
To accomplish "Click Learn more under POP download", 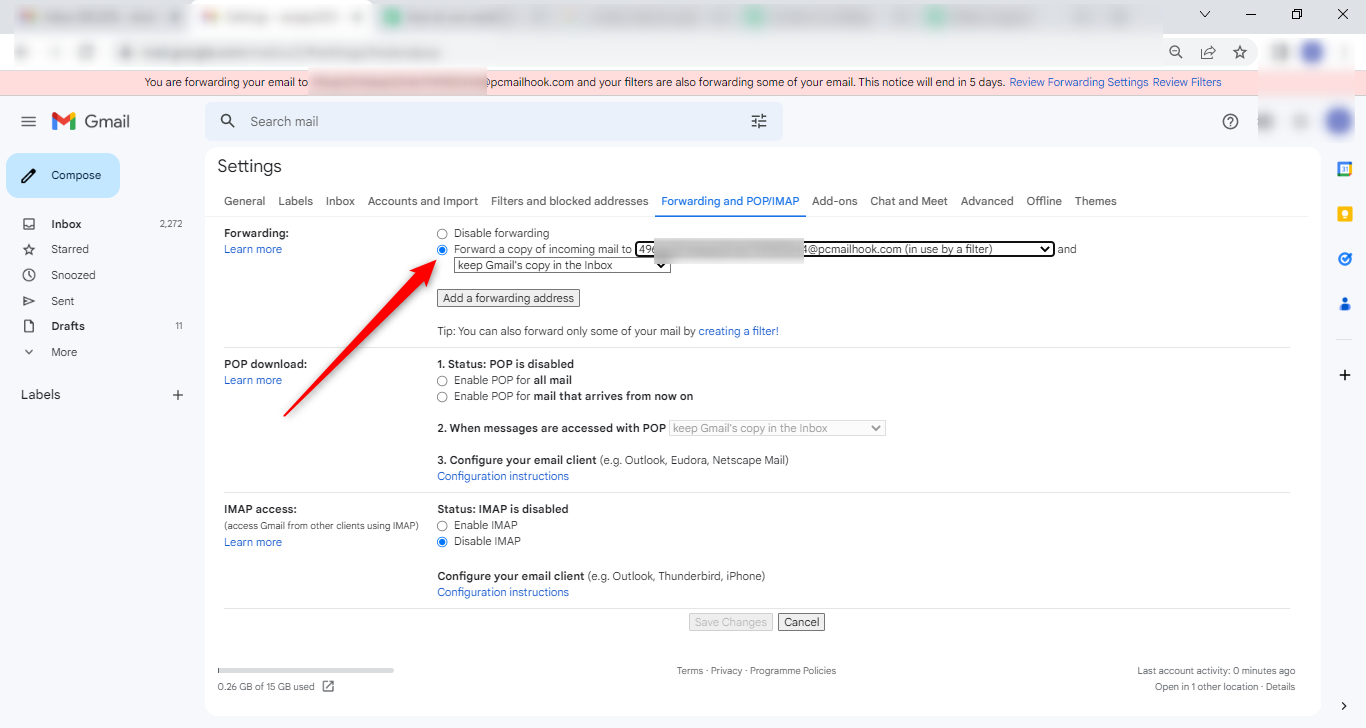I will 253,380.
